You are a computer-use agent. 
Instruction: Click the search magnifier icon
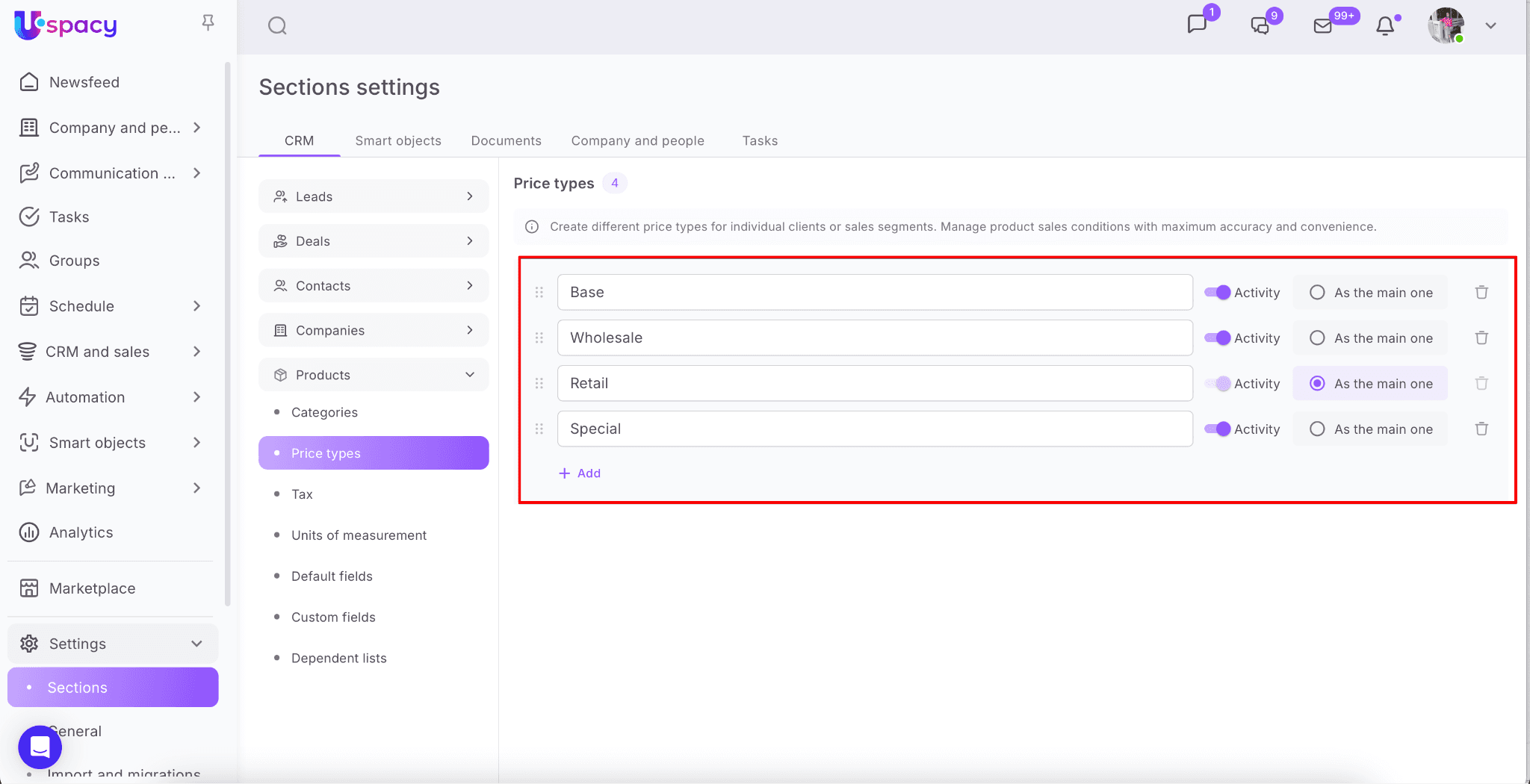pyautogui.click(x=277, y=26)
